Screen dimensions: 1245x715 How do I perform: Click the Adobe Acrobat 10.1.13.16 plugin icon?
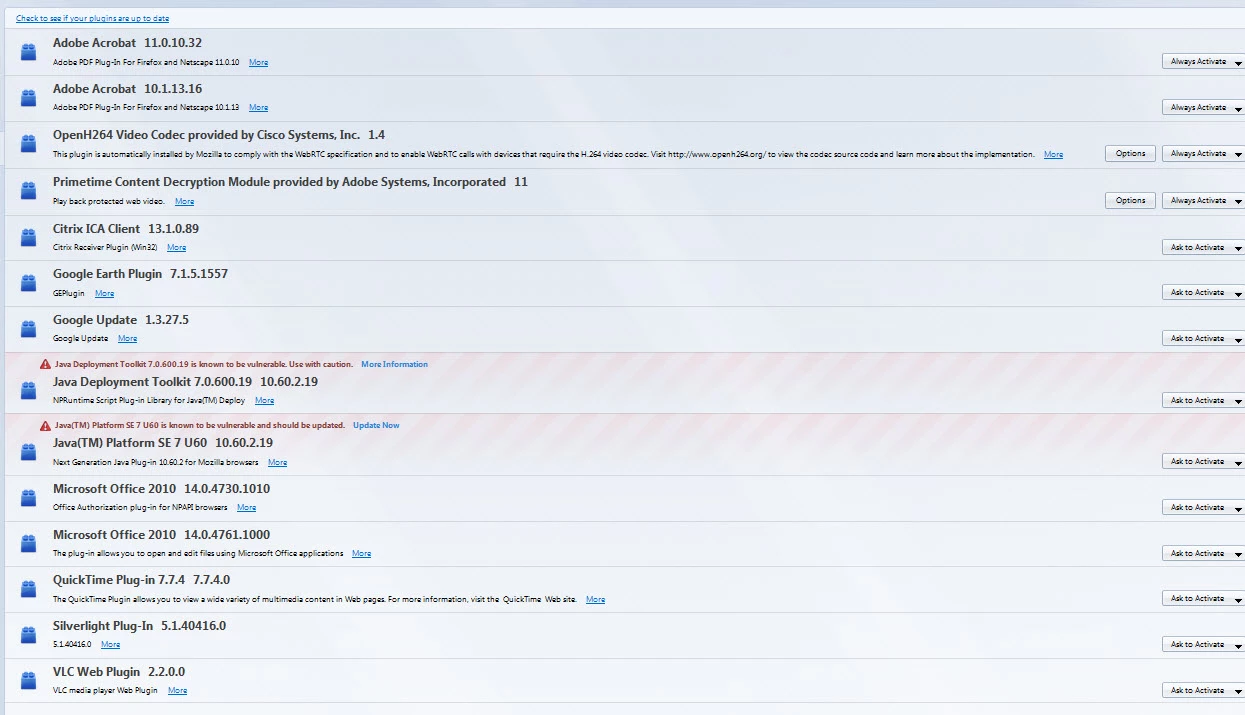point(29,97)
